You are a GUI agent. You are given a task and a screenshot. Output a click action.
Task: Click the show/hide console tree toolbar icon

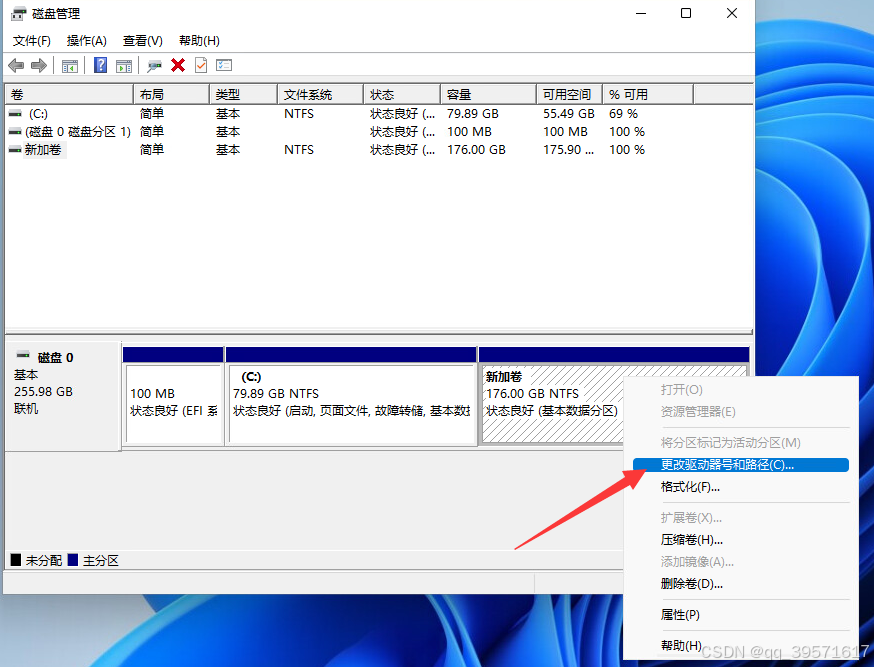click(70, 66)
